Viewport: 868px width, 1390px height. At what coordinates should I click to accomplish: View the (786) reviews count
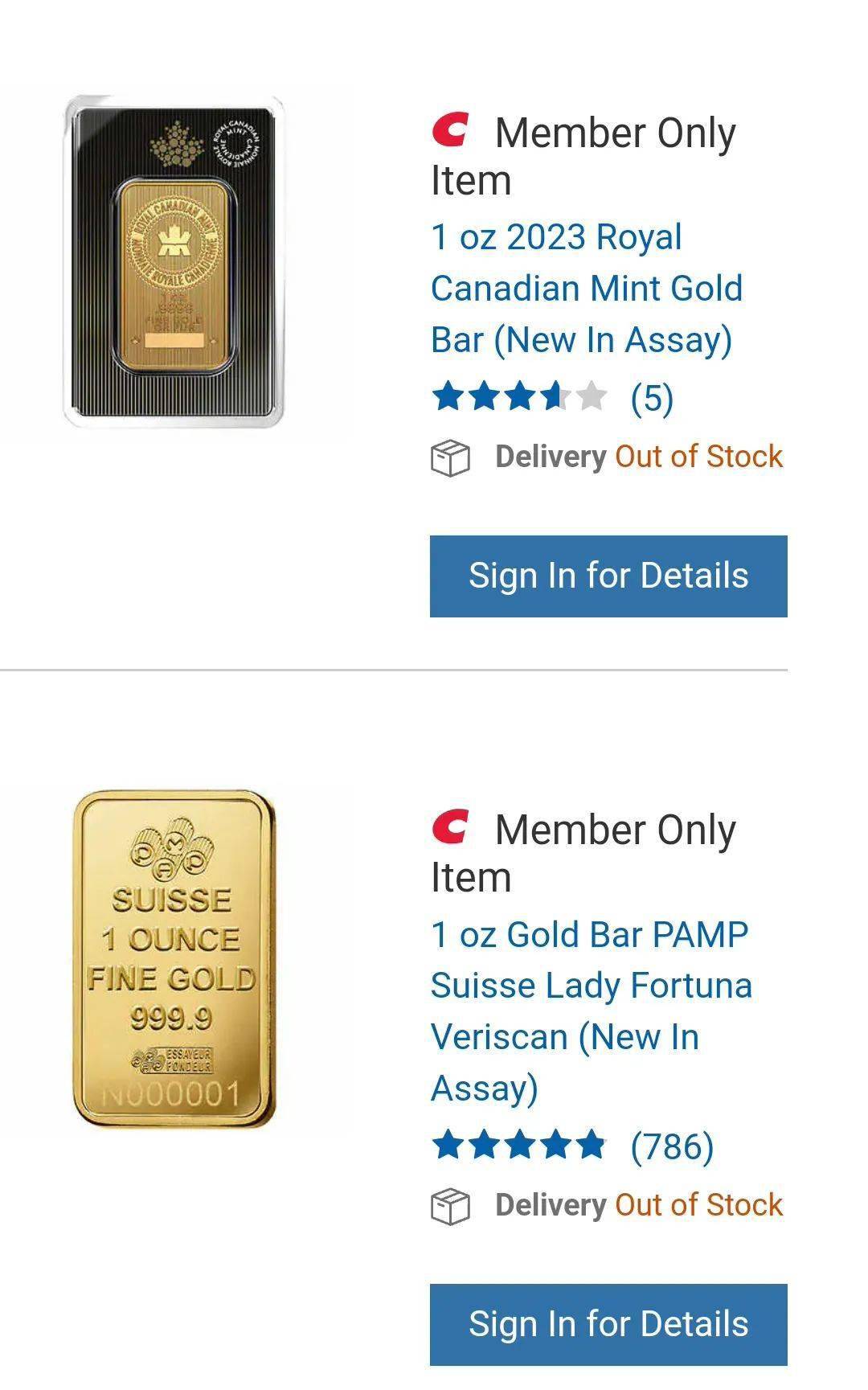point(672,1146)
